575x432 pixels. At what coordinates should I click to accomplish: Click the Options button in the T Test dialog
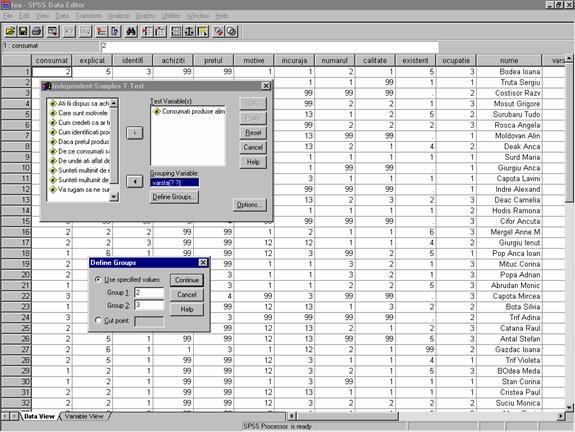point(249,205)
